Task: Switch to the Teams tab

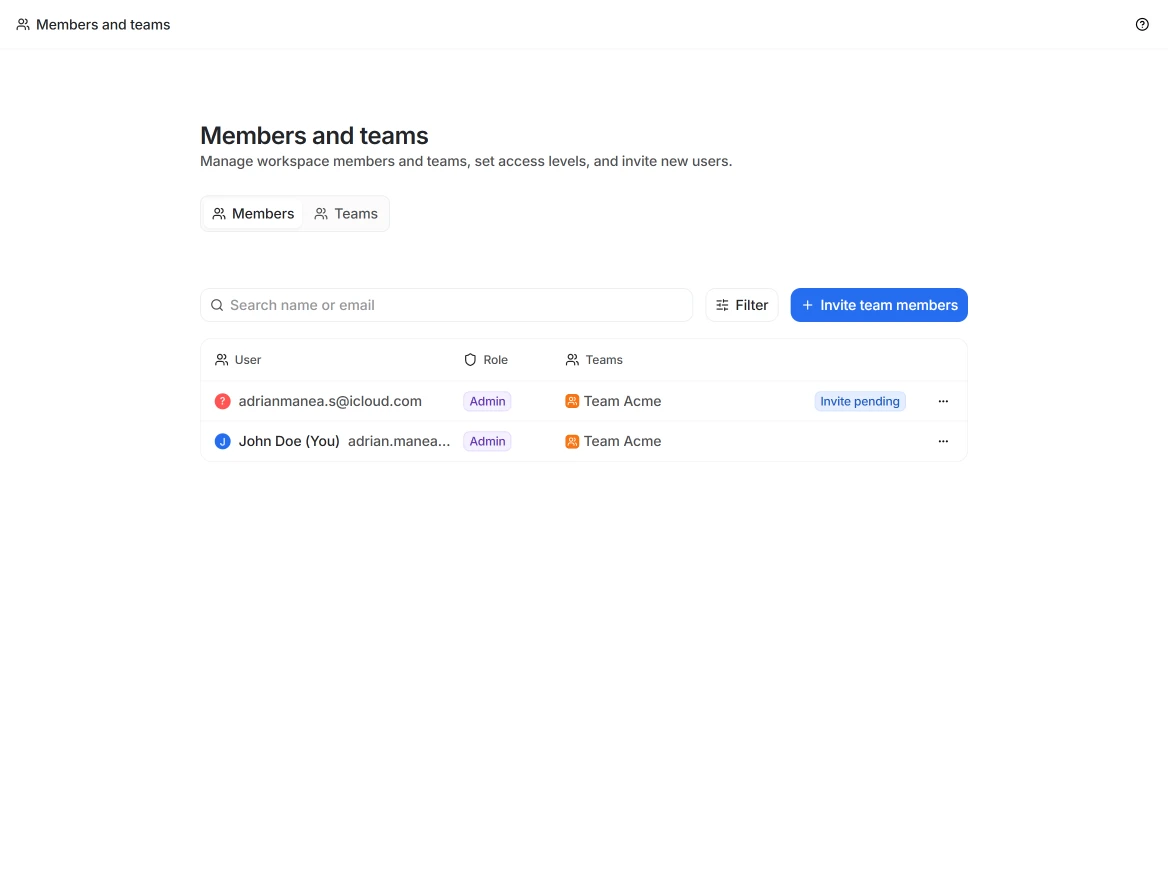Action: pos(346,214)
